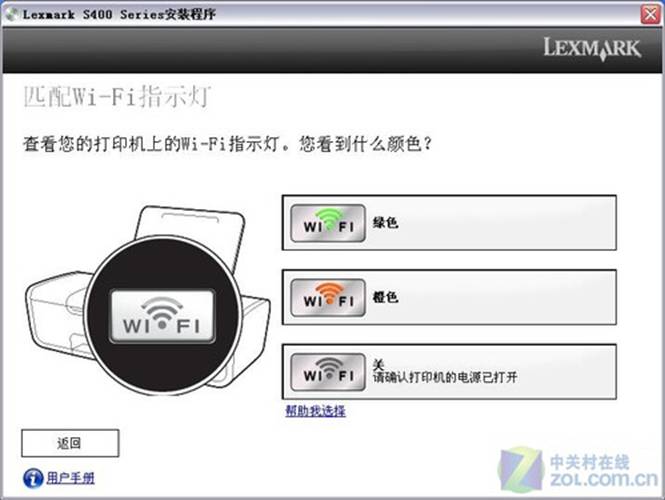Image resolution: width=665 pixels, height=500 pixels.
Task: Click the gray unlit Wi-Fi indicator icon
Action: [328, 372]
